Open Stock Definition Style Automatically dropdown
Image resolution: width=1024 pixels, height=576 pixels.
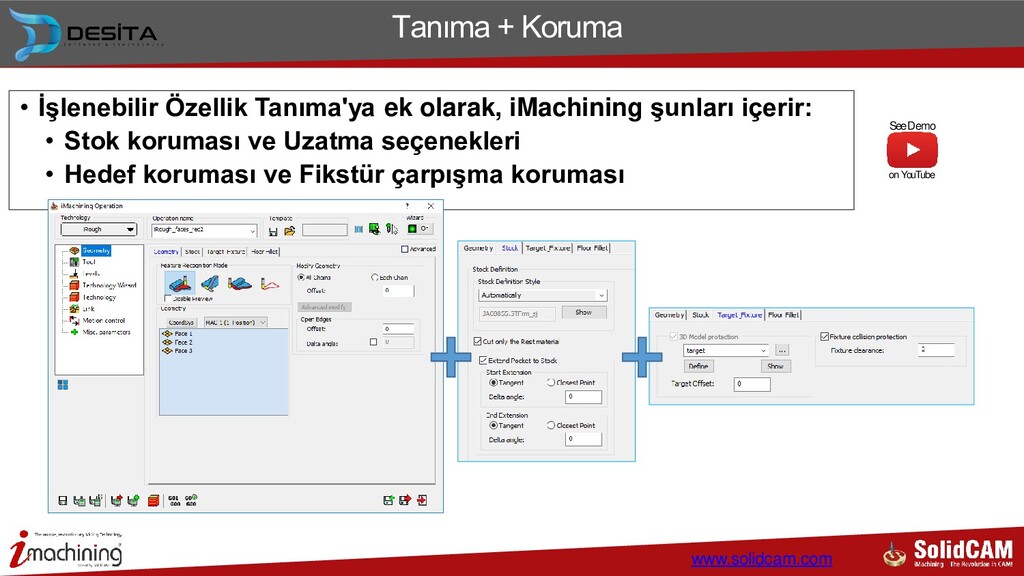543,295
